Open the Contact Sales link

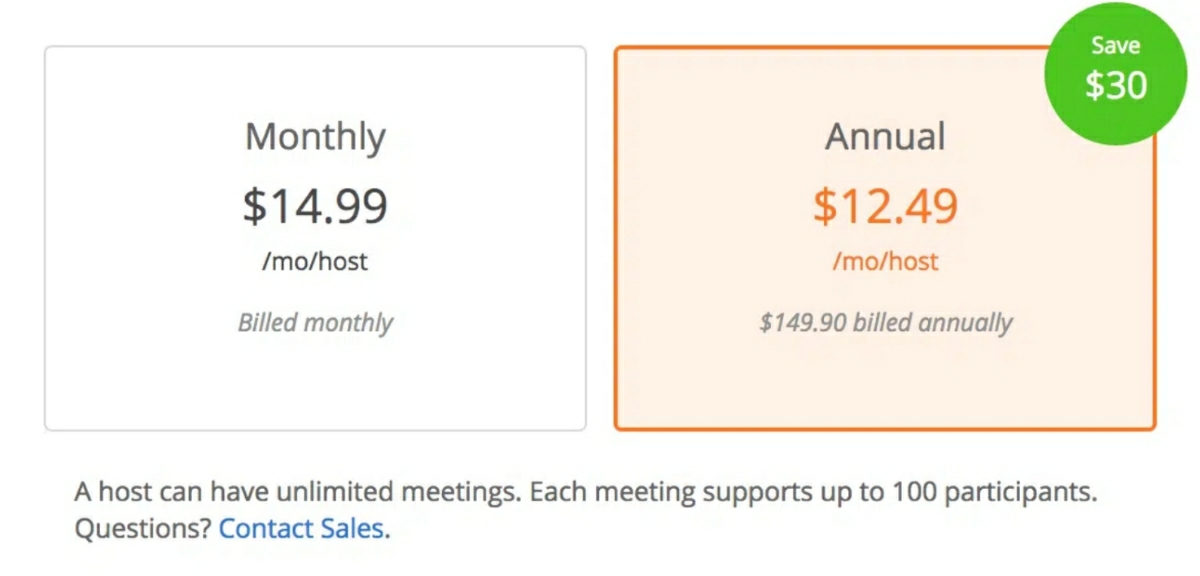click(301, 528)
